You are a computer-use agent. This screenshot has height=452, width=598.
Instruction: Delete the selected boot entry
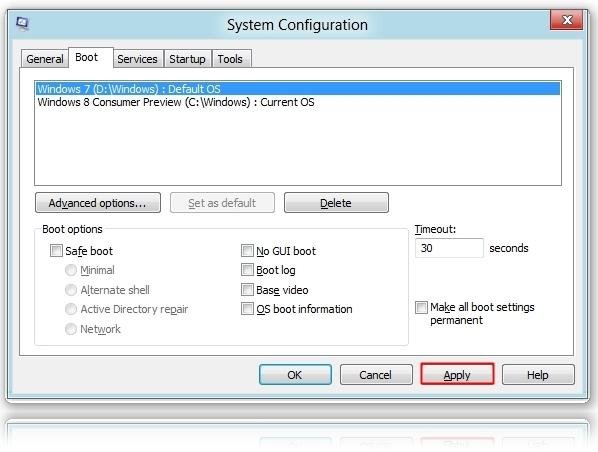click(x=336, y=203)
